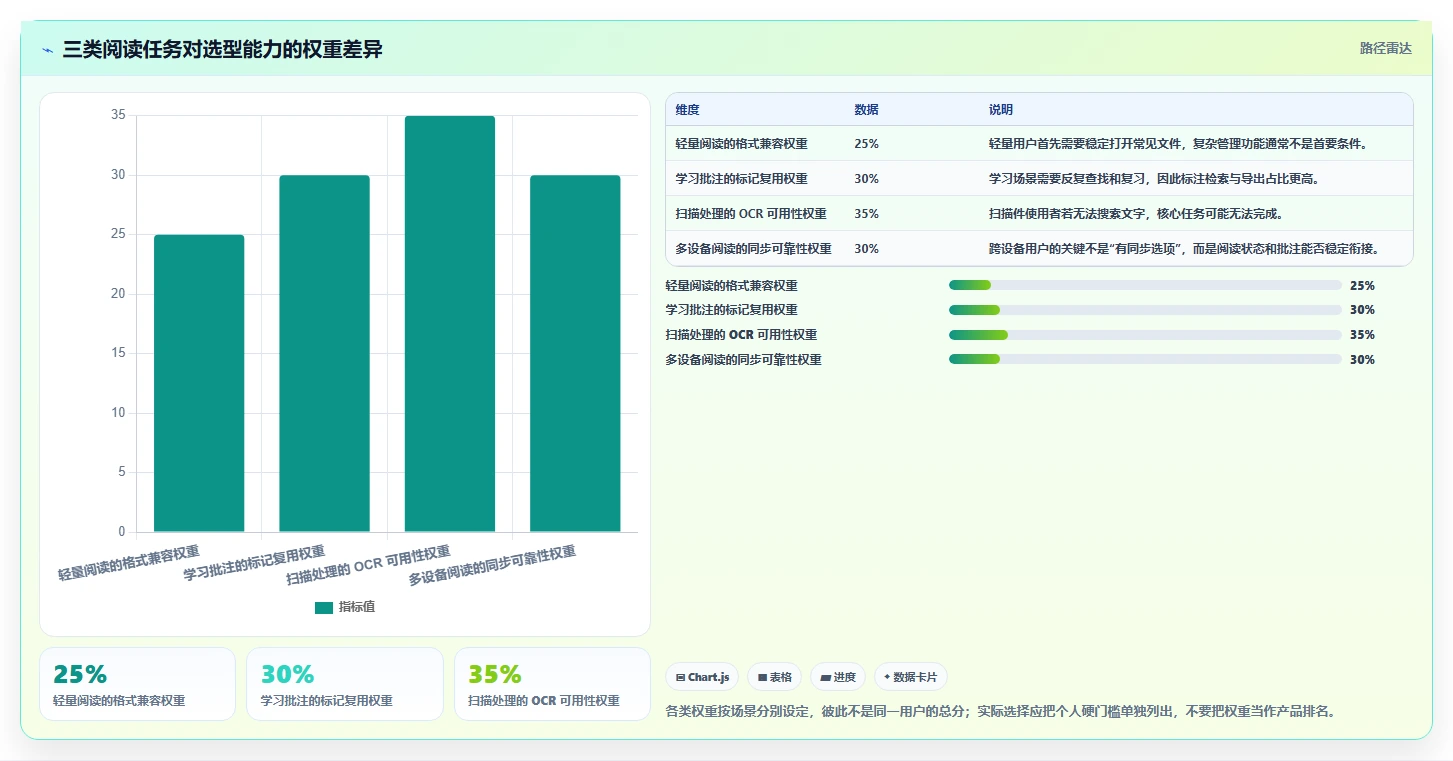Open the 25% 轻量阅读的格式兼容权重 data card

click(x=138, y=684)
